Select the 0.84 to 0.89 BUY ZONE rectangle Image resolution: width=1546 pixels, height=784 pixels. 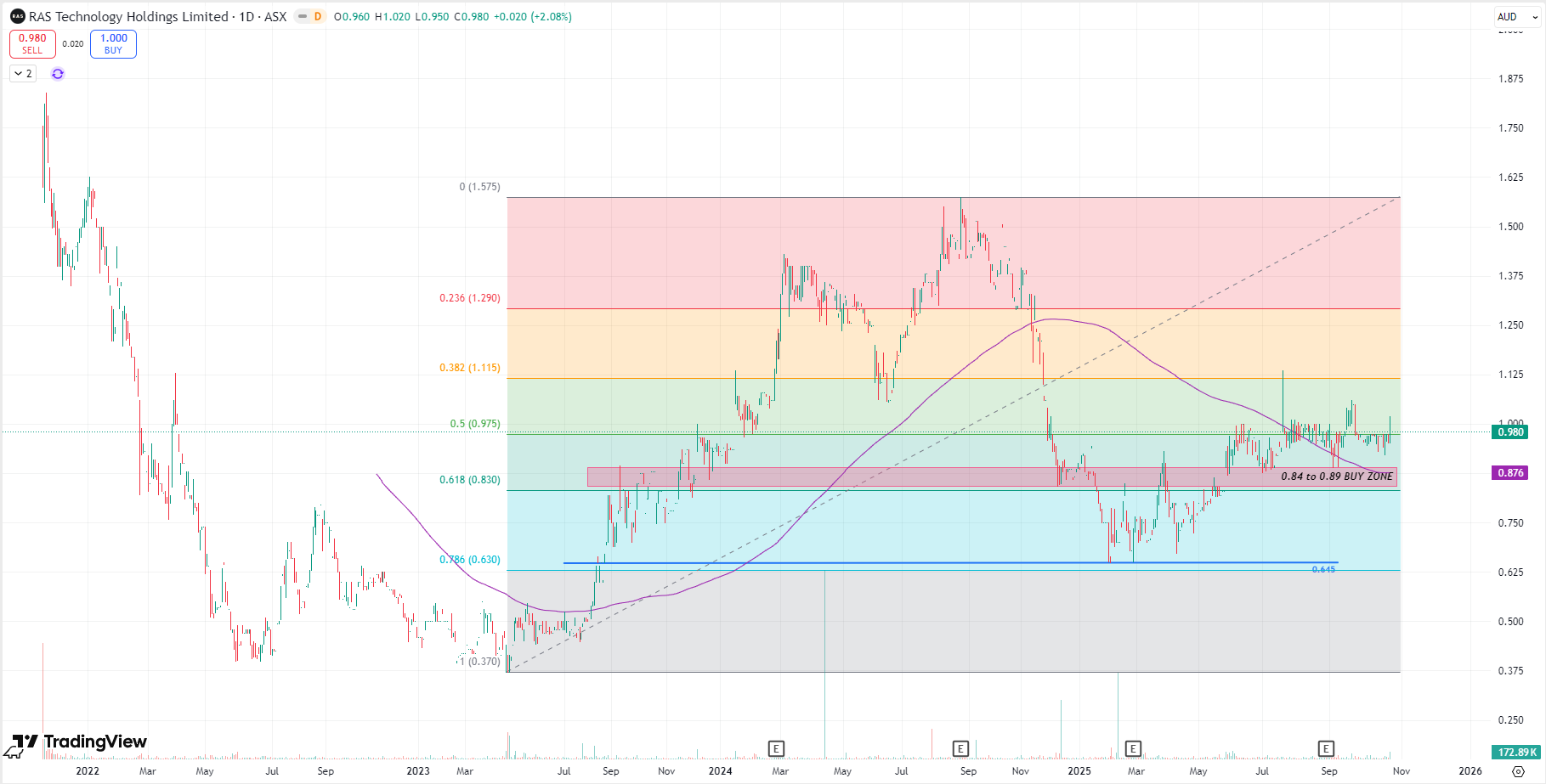pyautogui.click(x=935, y=477)
